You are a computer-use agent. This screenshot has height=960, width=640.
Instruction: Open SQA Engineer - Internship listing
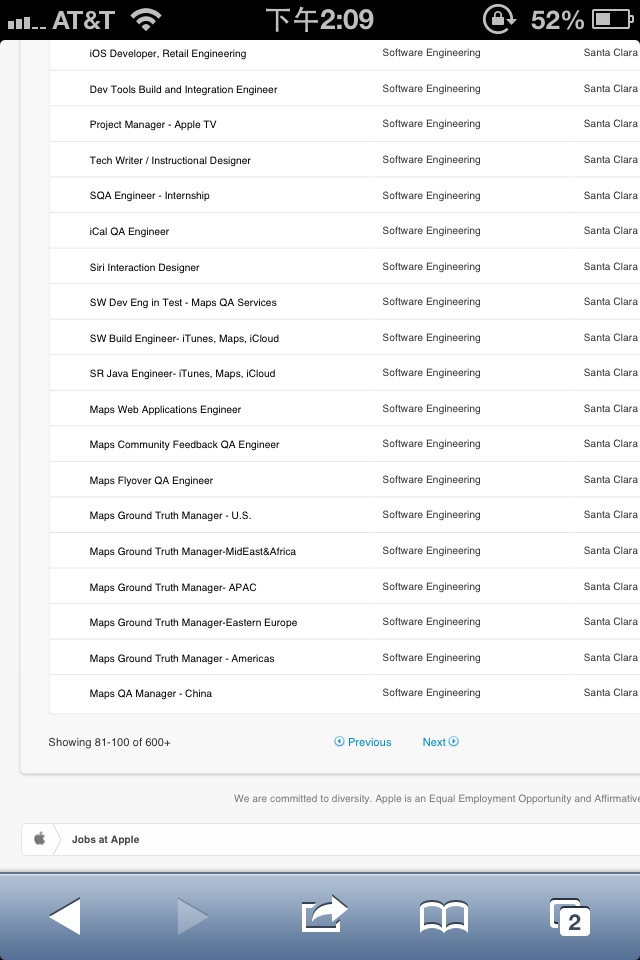pyautogui.click(x=149, y=195)
